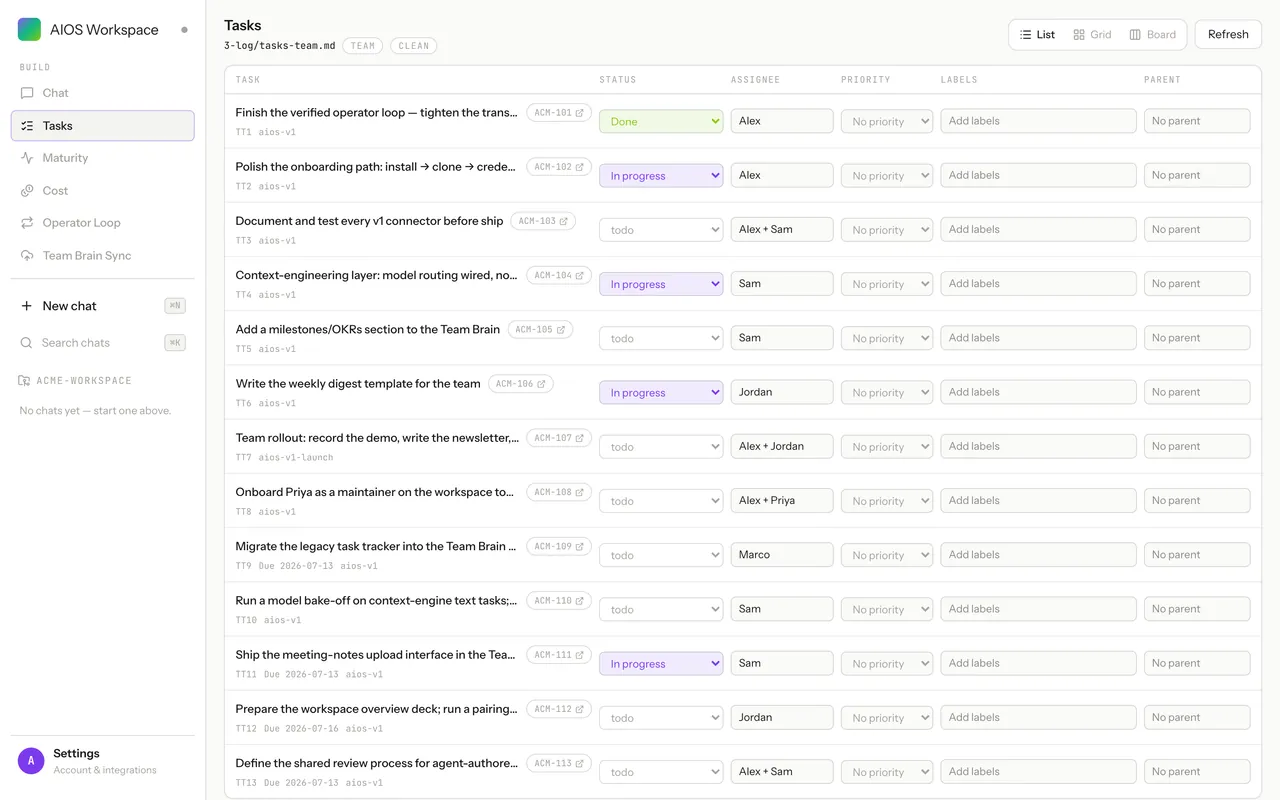This screenshot has width=1280, height=800.
Task: Open the Maturity page
Action: click(102, 158)
